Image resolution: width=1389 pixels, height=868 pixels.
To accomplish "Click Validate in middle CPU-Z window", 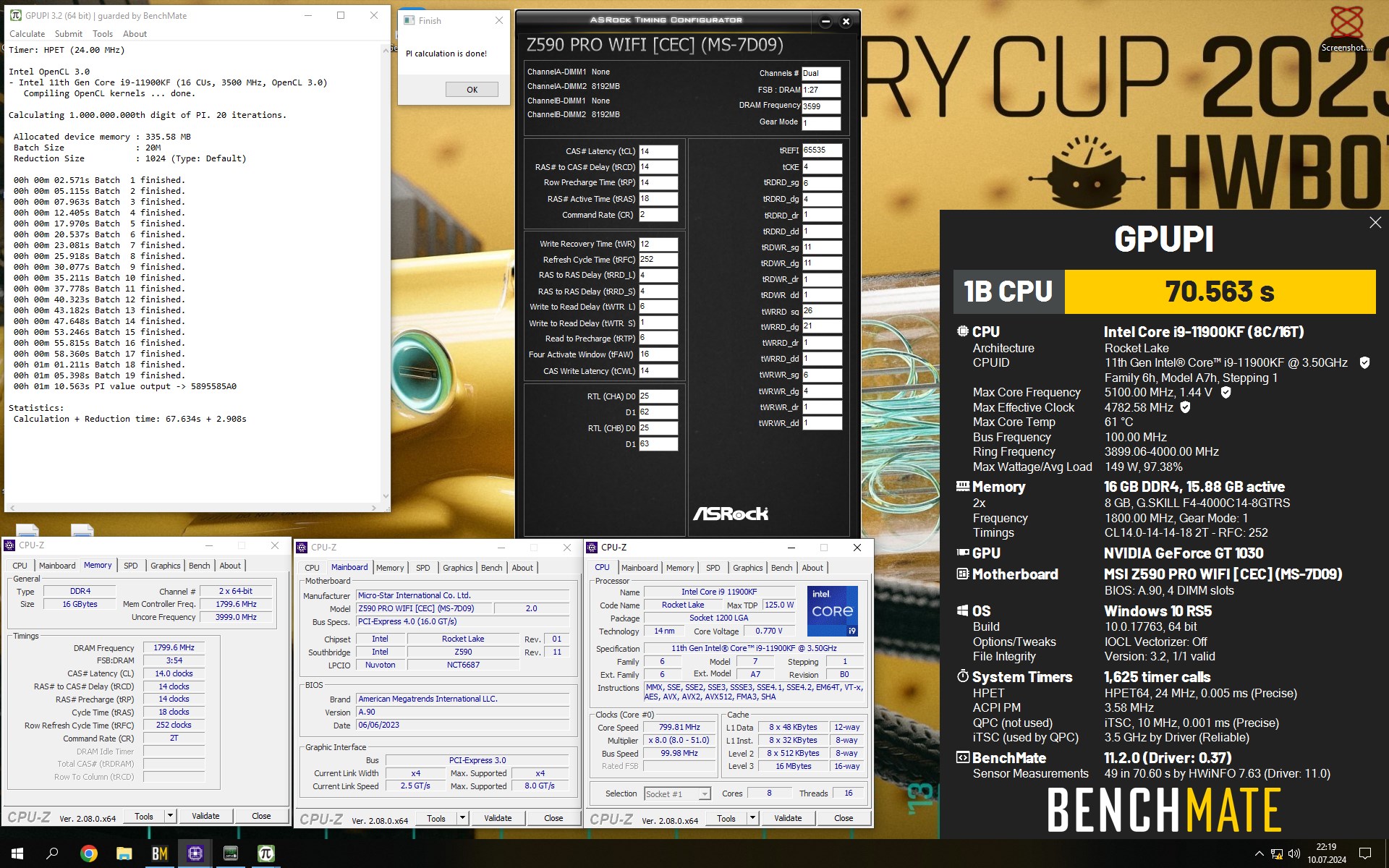I will point(498,818).
